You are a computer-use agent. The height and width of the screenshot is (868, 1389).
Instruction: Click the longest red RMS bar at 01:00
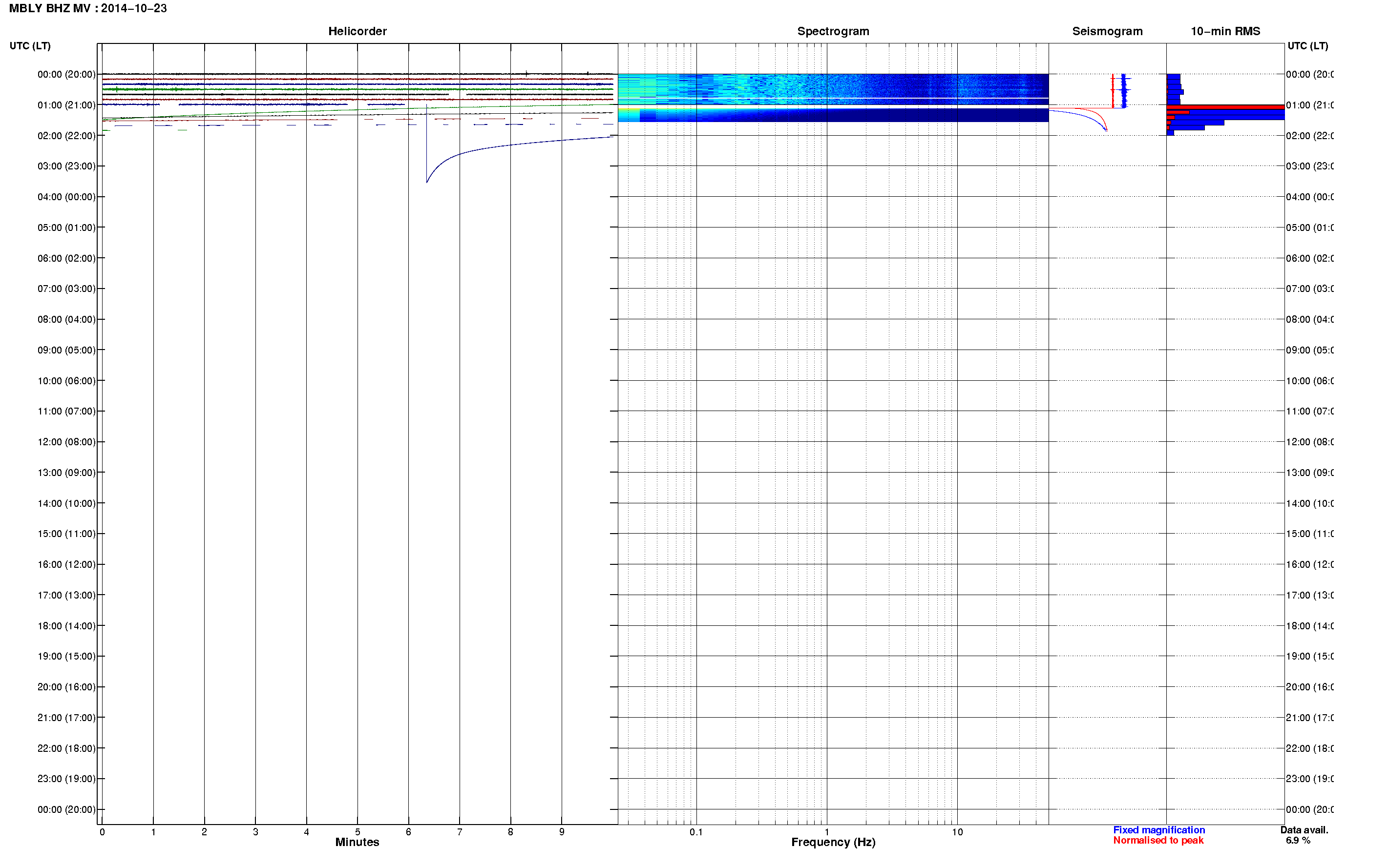[x=1225, y=107]
